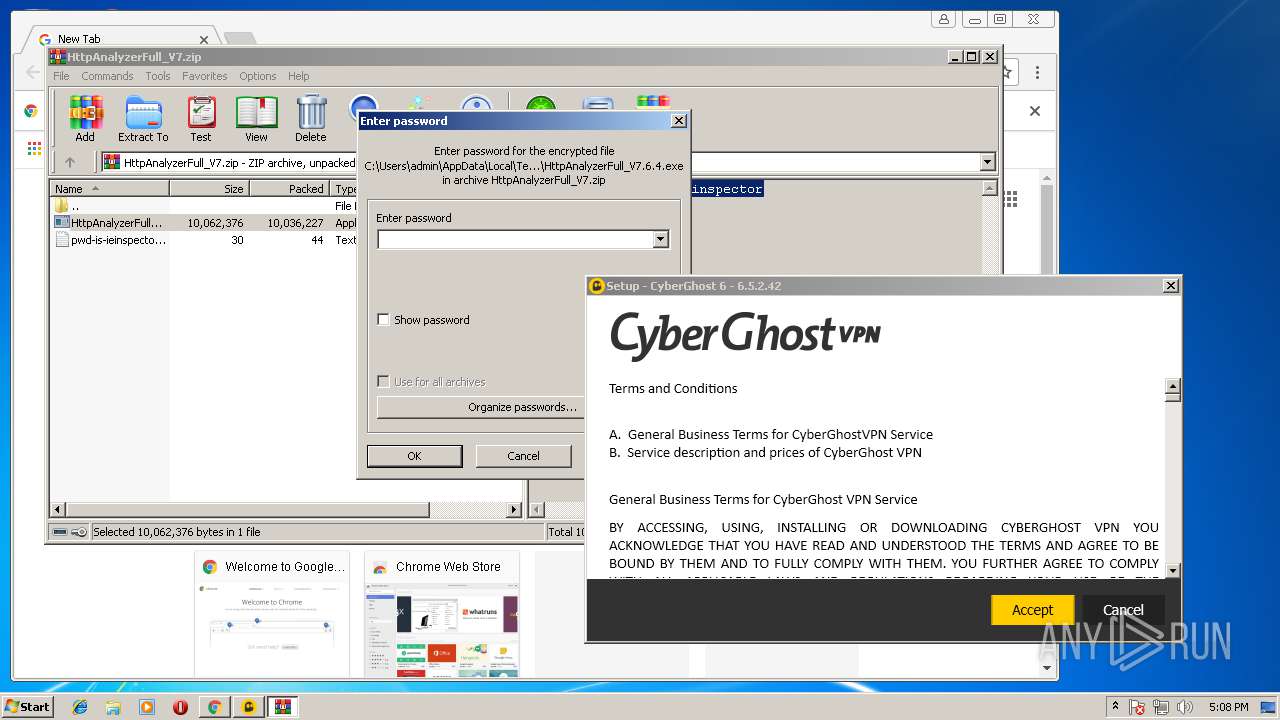The image size is (1280, 720).
Task: Click the taskbar clock showing 5:08 PM
Action: (1229, 707)
